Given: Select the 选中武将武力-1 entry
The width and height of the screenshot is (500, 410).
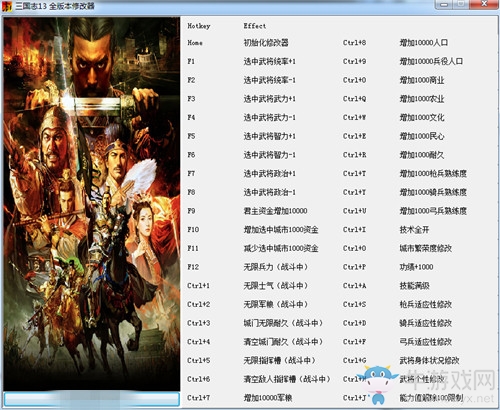Looking at the screenshot, I should [269, 117].
